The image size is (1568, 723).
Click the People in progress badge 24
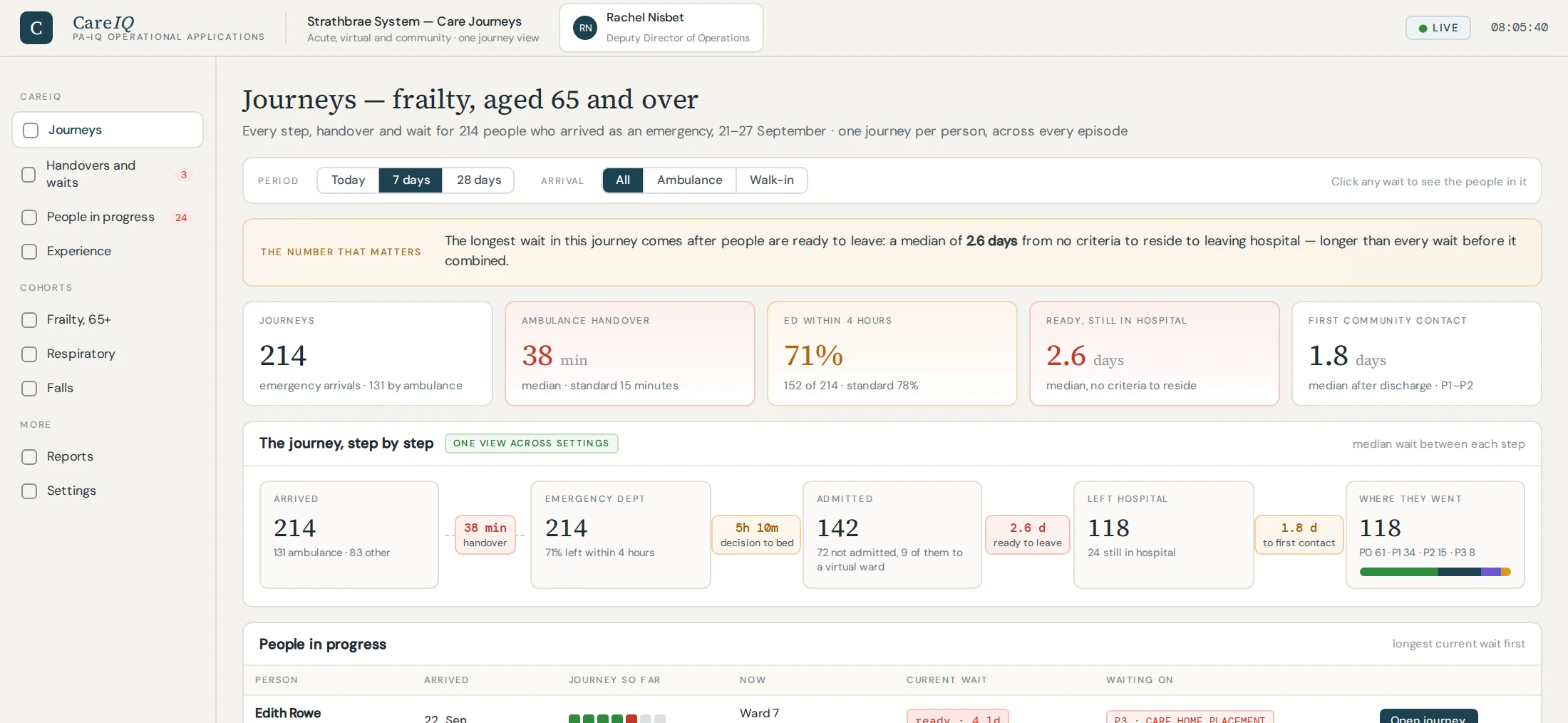click(x=181, y=217)
